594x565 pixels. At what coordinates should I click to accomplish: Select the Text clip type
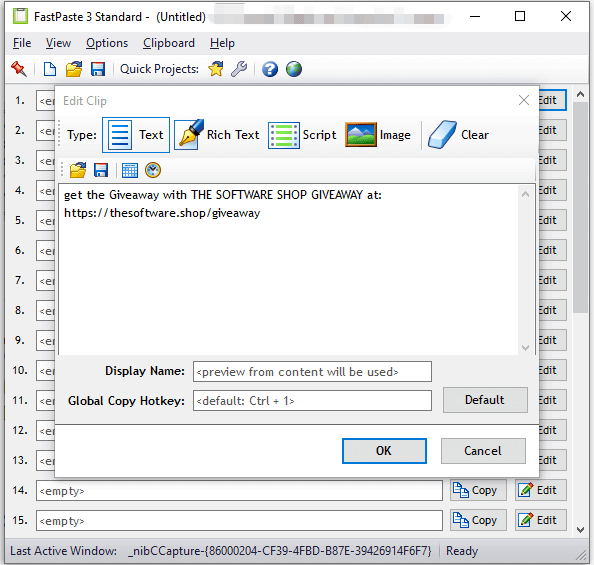tap(136, 135)
